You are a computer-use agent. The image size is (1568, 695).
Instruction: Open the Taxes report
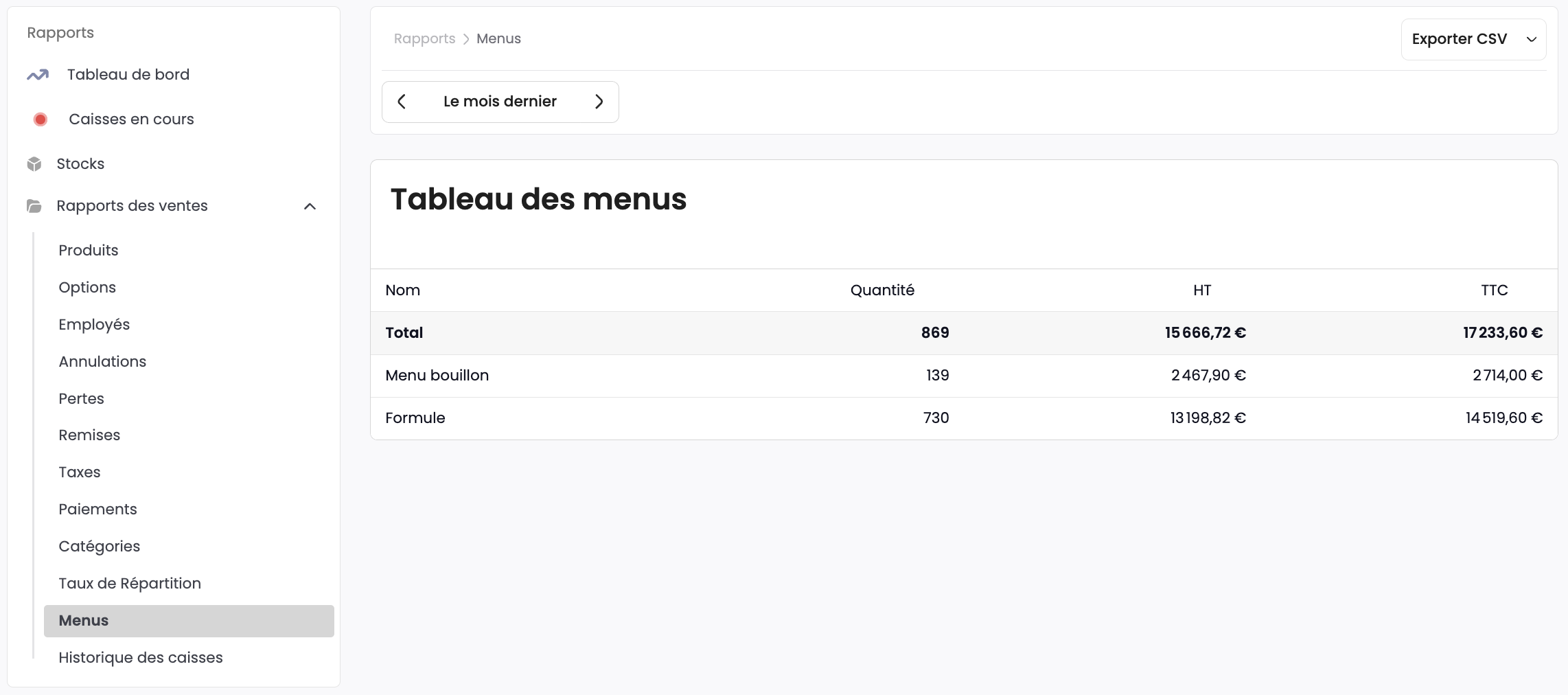(x=80, y=472)
